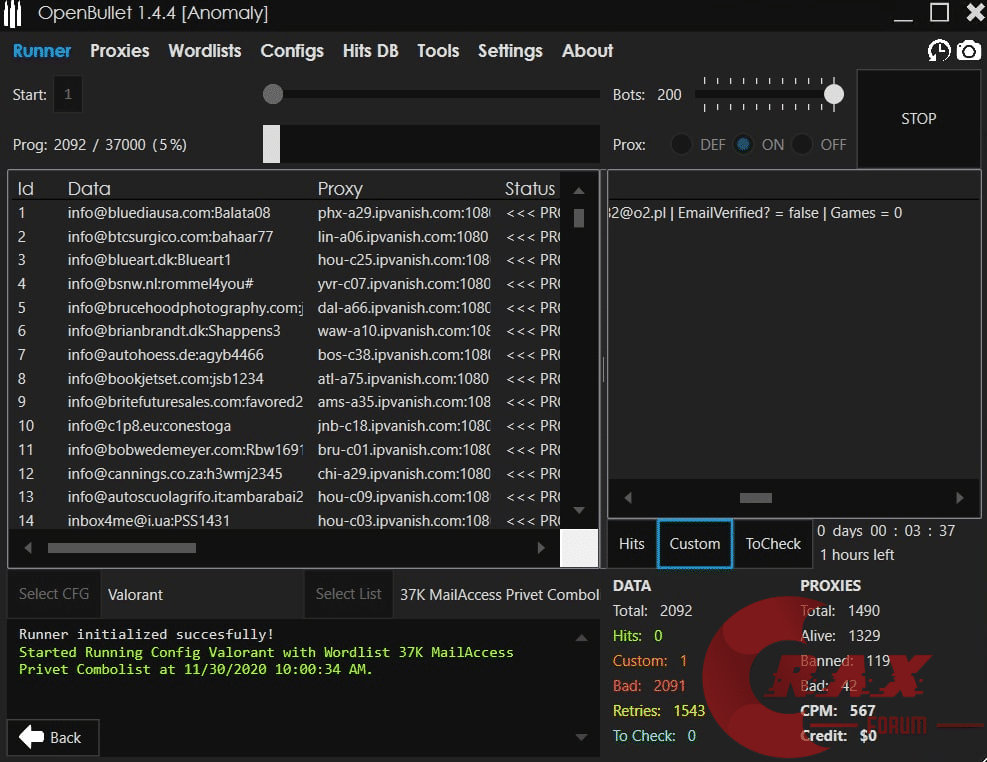Click log console scroll-up arrow
This screenshot has height=762, width=987.
[x=582, y=637]
